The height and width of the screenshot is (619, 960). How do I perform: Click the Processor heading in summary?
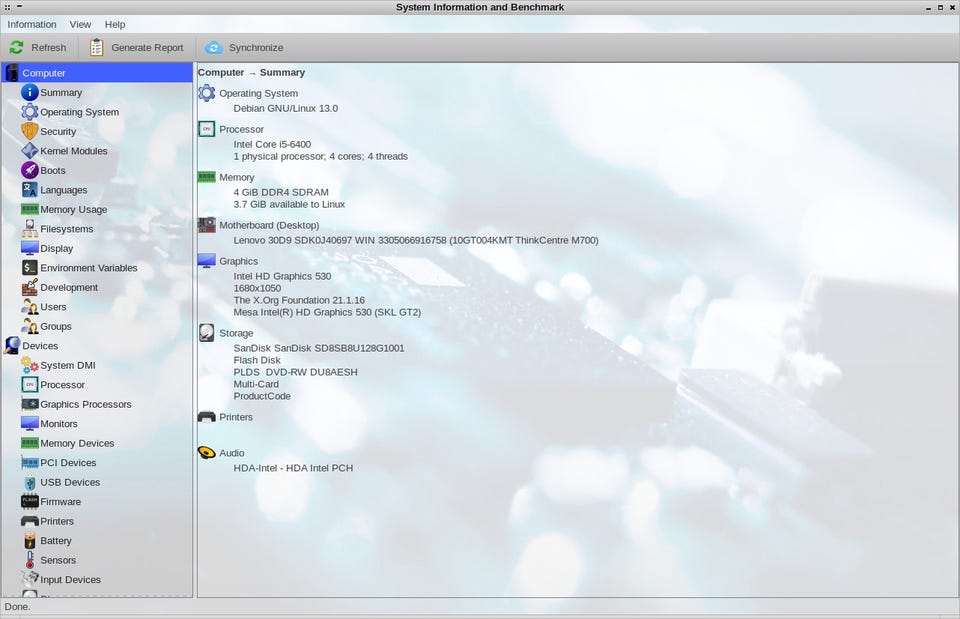[241, 129]
